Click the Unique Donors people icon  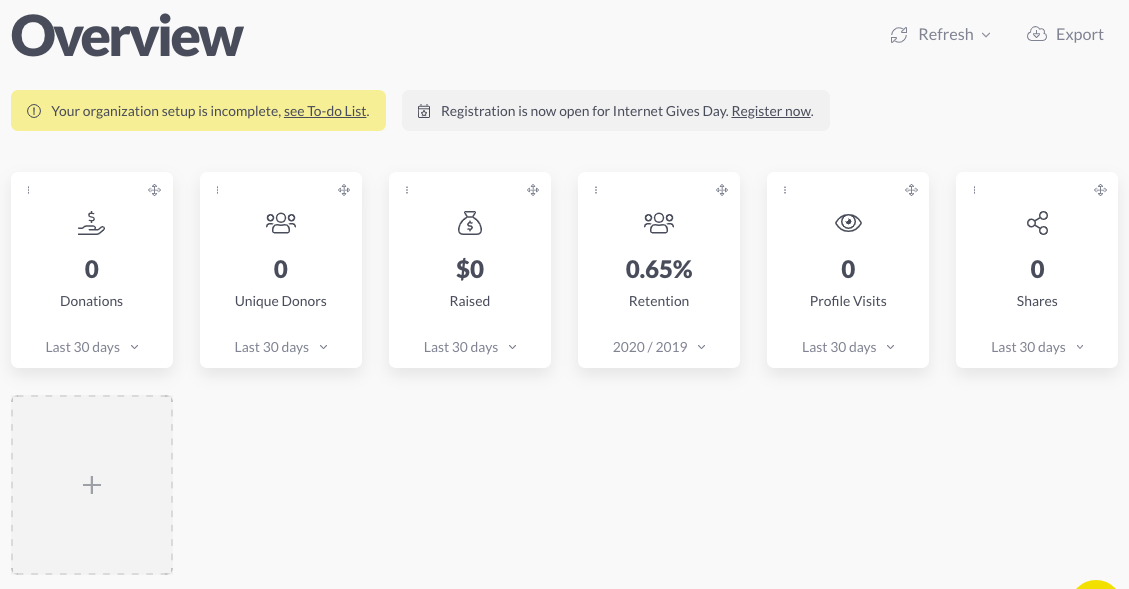coord(281,223)
